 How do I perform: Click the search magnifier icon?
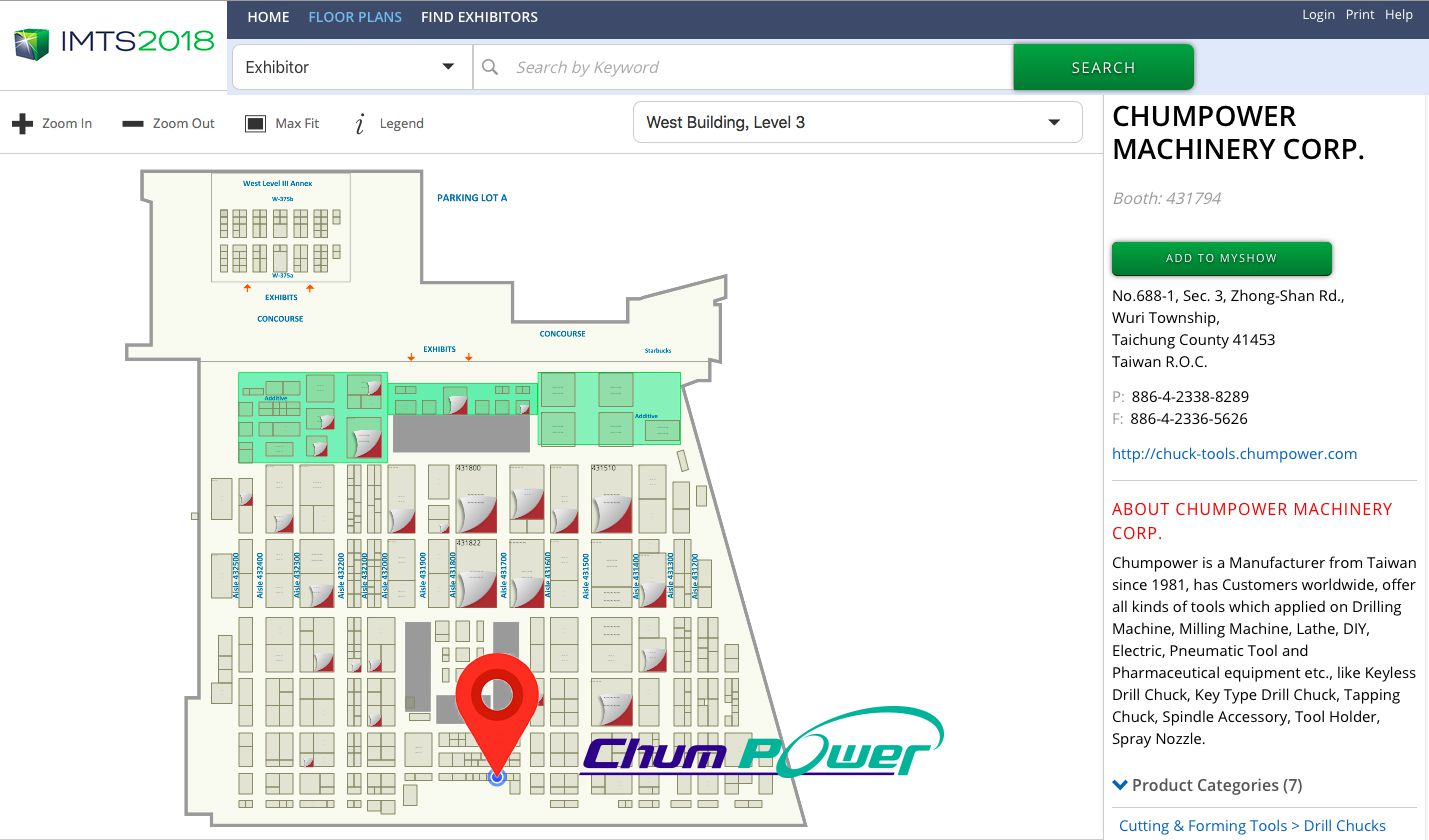pyautogui.click(x=490, y=67)
